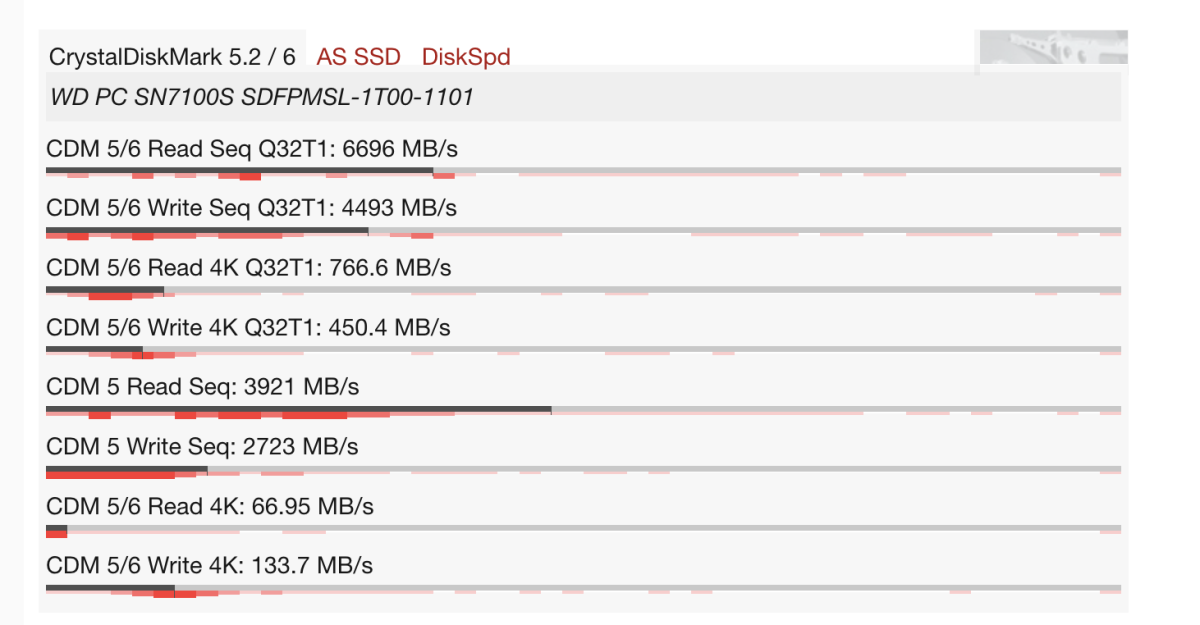Click the red bar under CDM 5 Write Seq
1200x625 pixels.
click(110, 475)
